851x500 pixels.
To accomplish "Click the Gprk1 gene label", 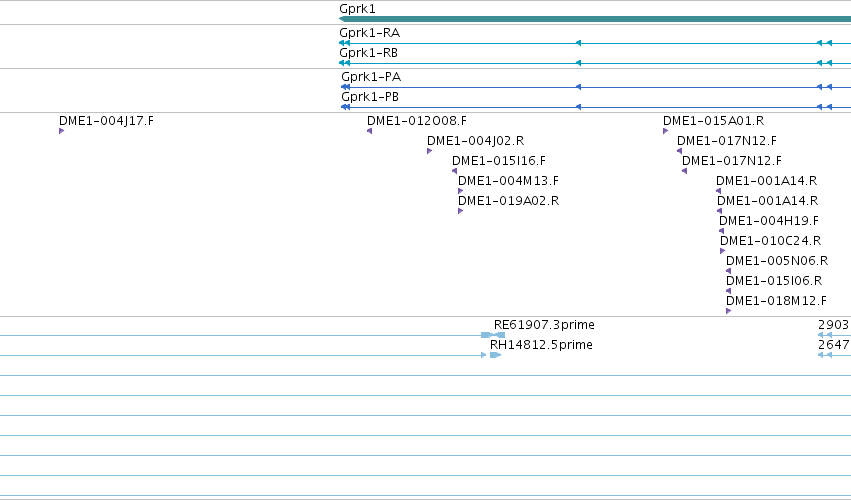I will click(x=357, y=9).
